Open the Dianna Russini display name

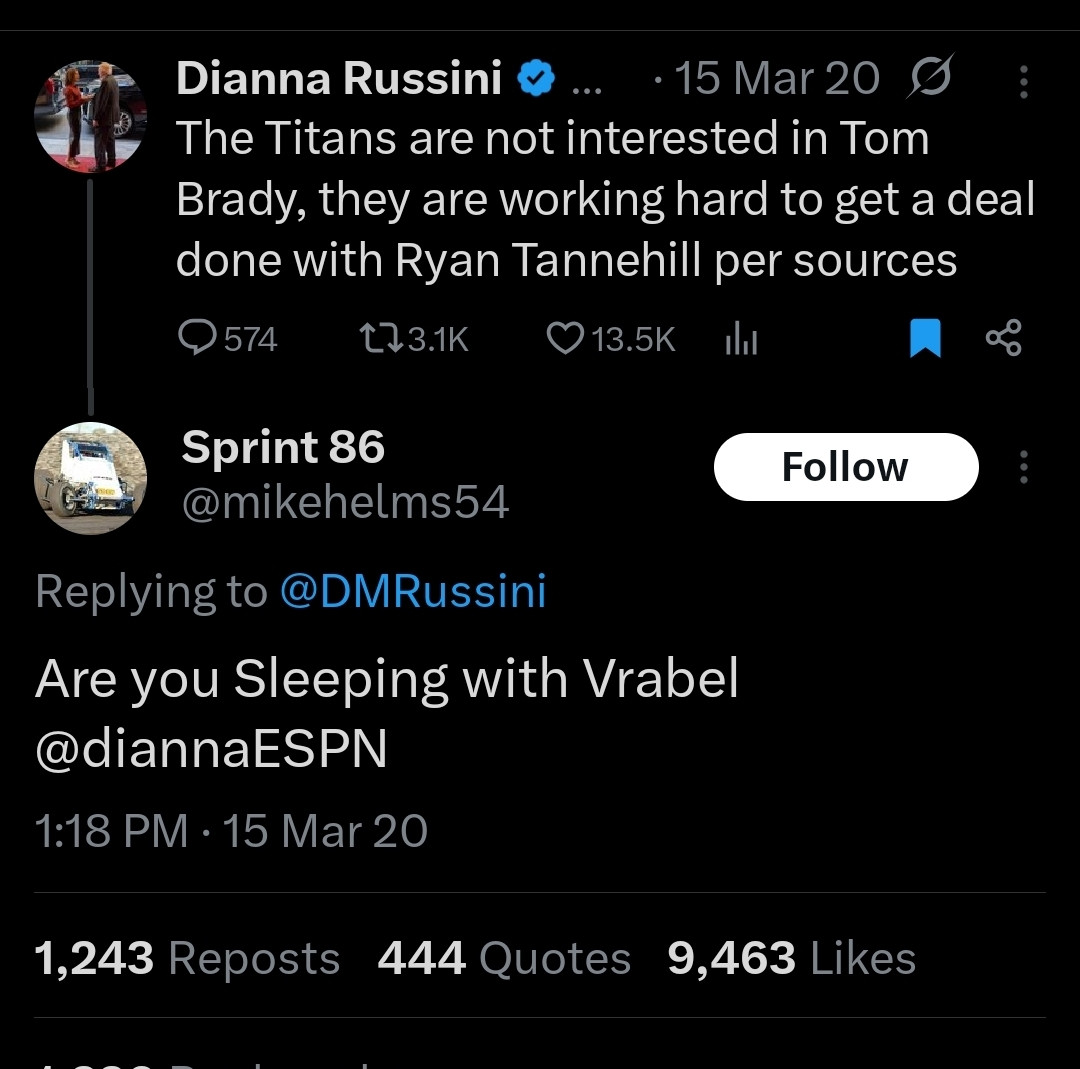pyautogui.click(x=339, y=79)
